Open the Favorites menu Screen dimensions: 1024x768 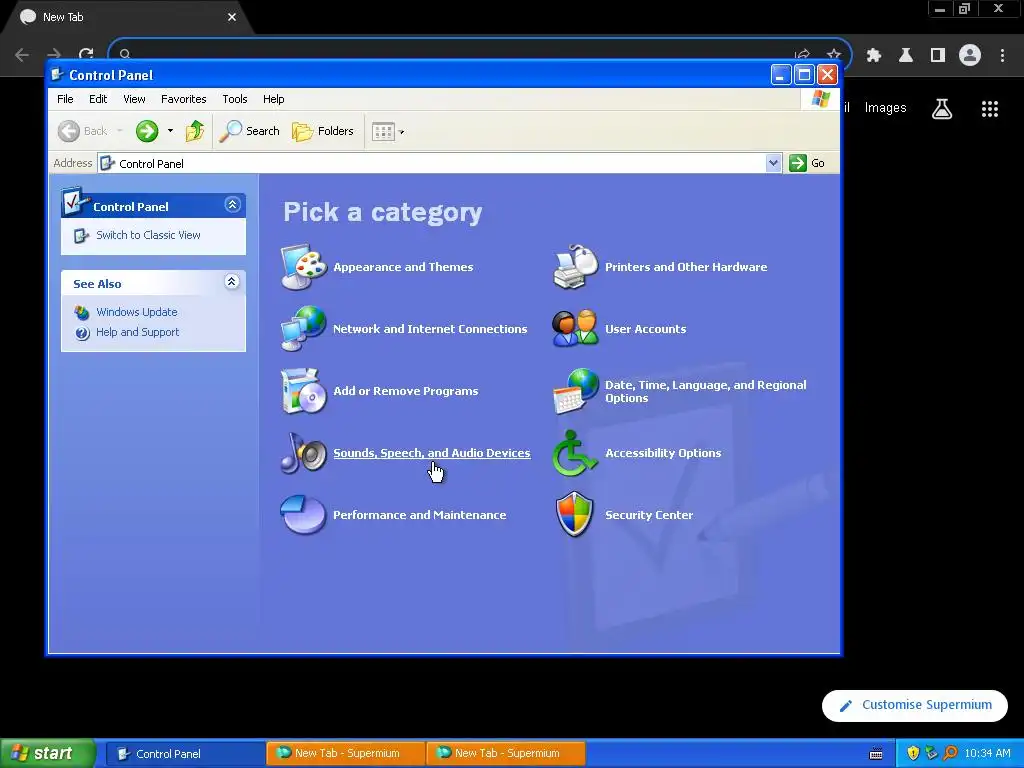click(x=184, y=99)
